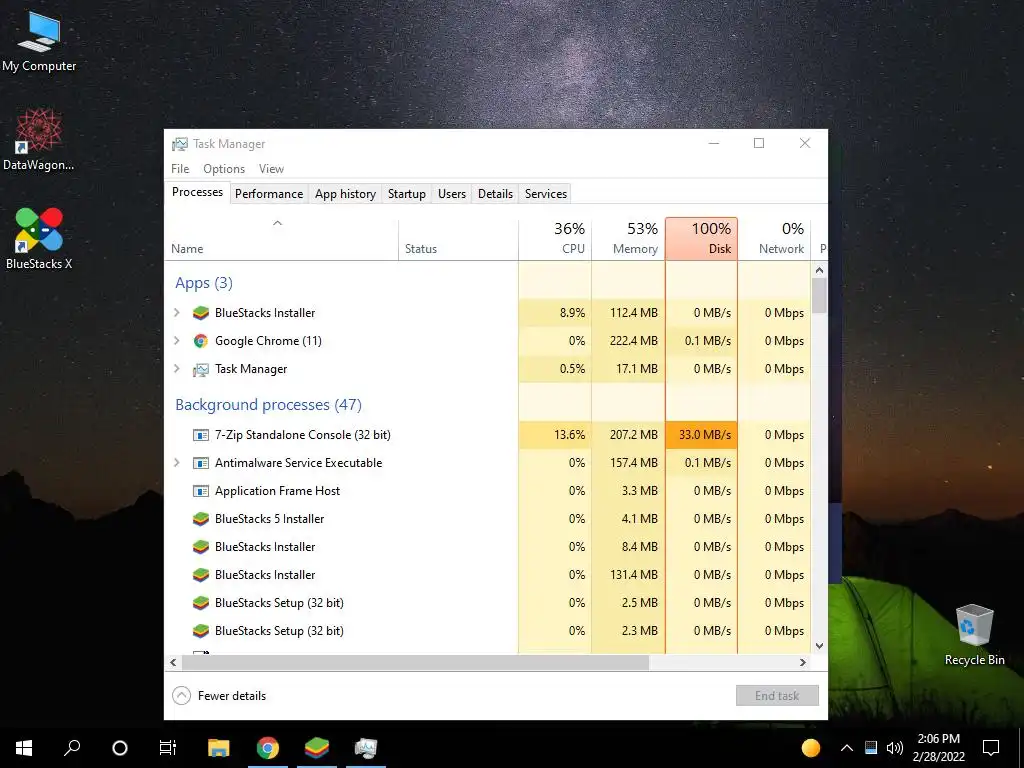Click the BlueStacks Setup 2.5 MB row icon
This screenshot has width=1024, height=768.
point(200,603)
